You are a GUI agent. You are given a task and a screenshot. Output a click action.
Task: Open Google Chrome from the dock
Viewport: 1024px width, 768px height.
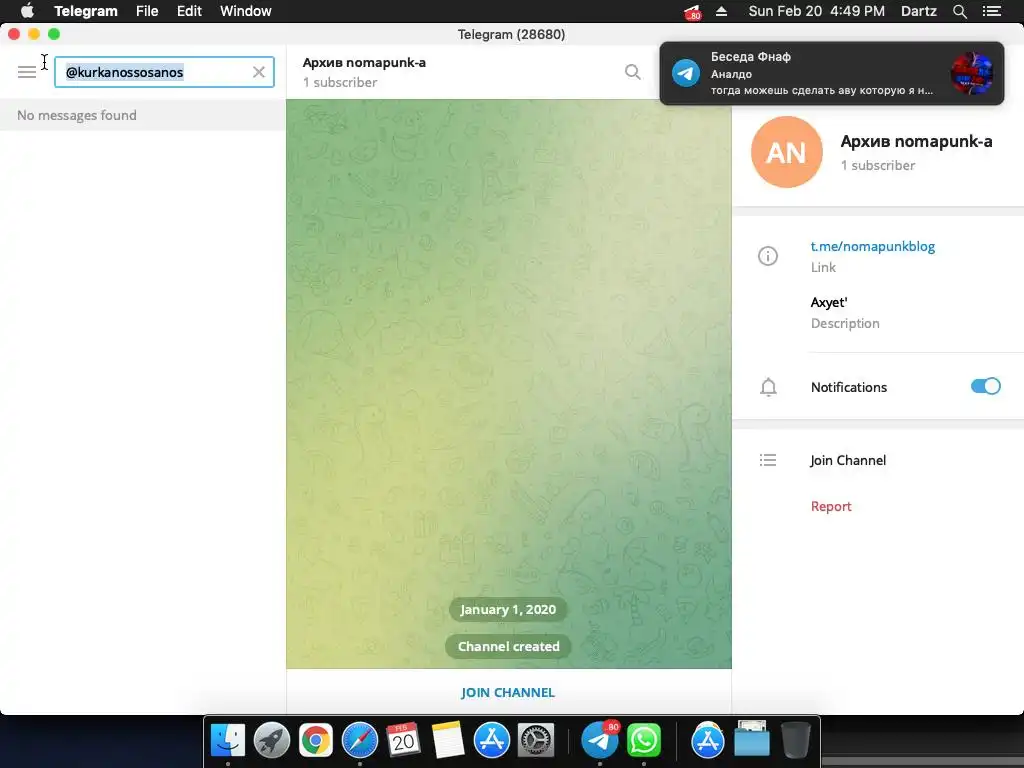coord(315,741)
